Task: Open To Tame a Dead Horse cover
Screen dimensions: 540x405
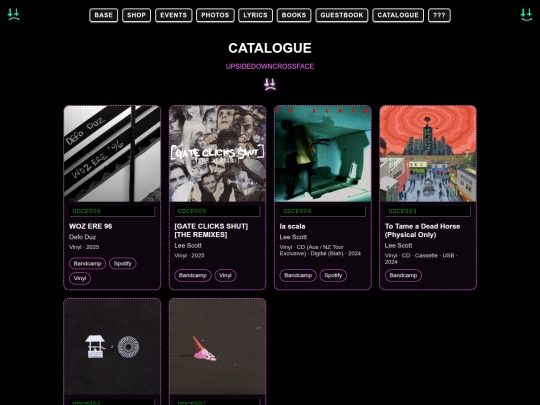Action: click(x=428, y=154)
